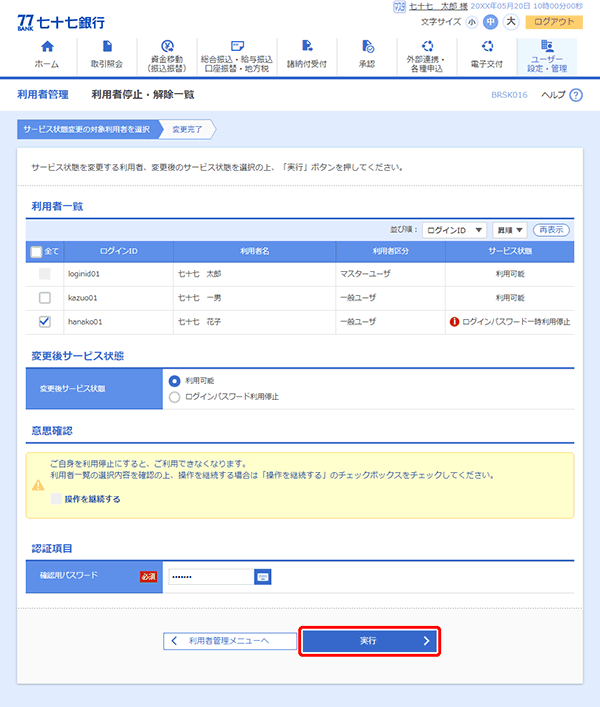Click the ホーム house icon
The image size is (600, 707).
[46, 47]
